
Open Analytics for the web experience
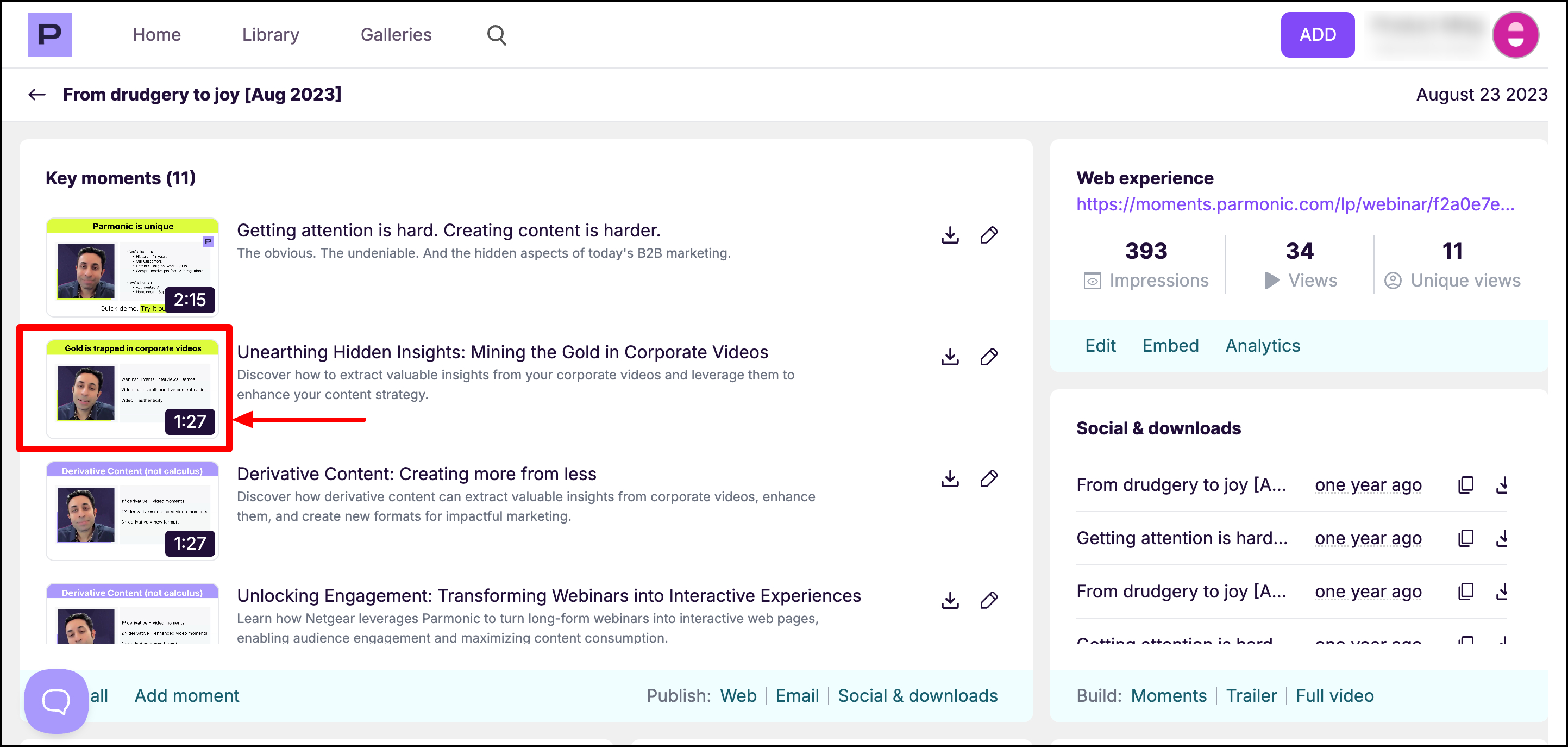[x=1263, y=345]
